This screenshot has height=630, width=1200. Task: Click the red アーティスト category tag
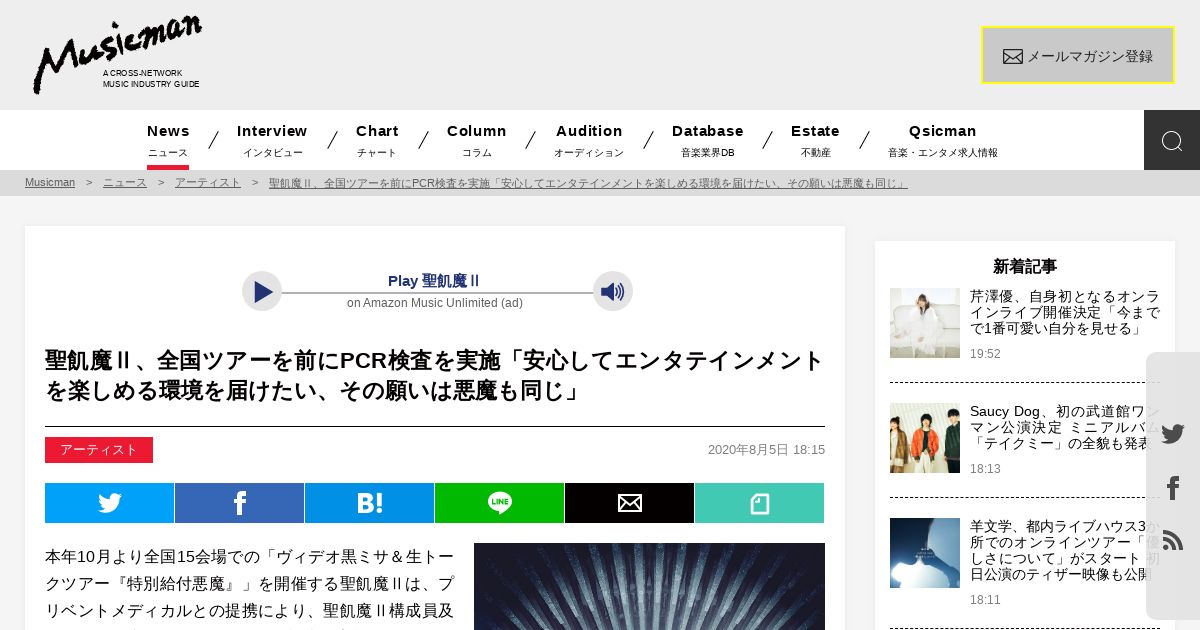pos(99,450)
